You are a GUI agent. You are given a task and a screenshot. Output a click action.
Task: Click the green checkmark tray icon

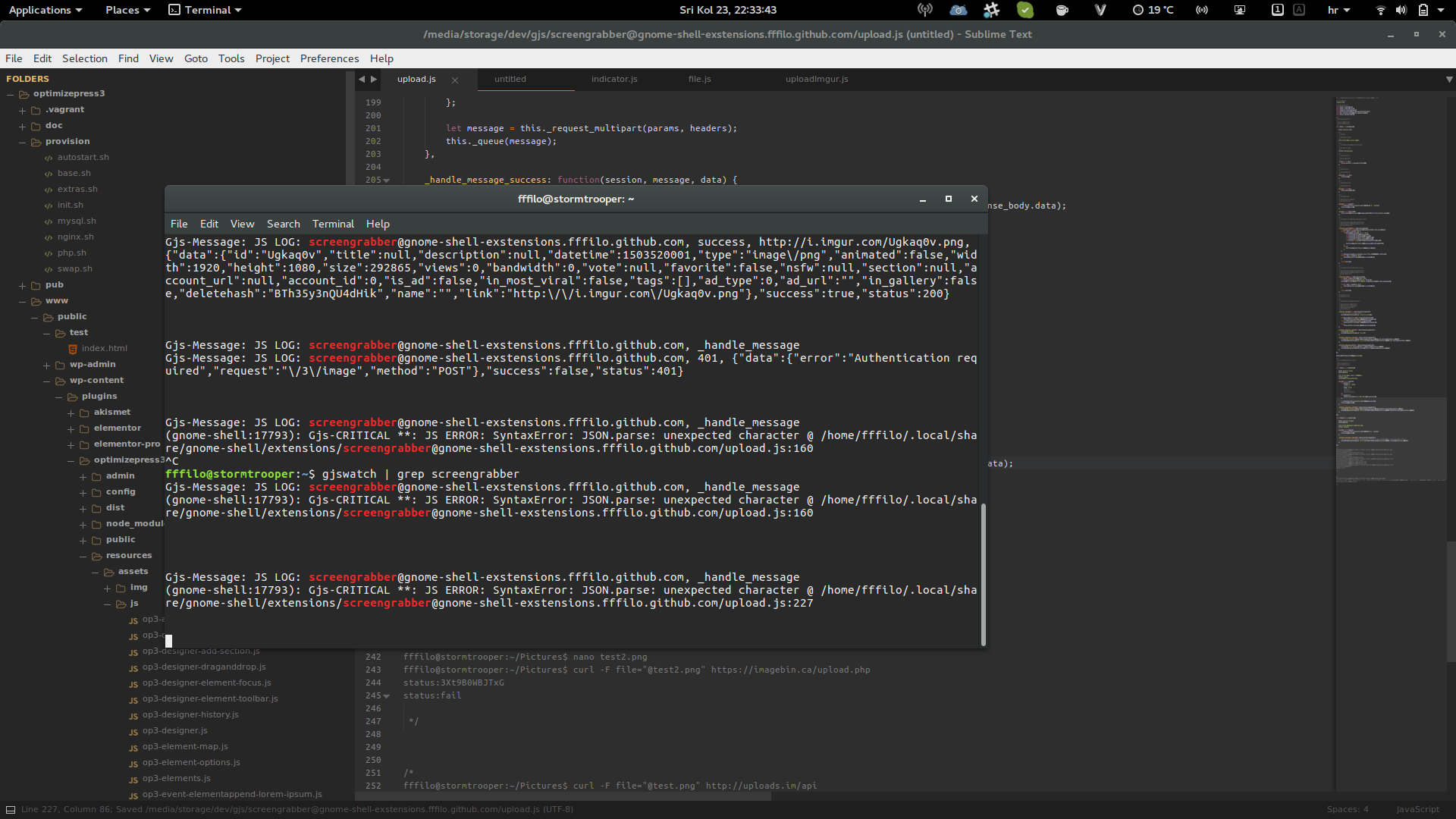tap(1025, 10)
